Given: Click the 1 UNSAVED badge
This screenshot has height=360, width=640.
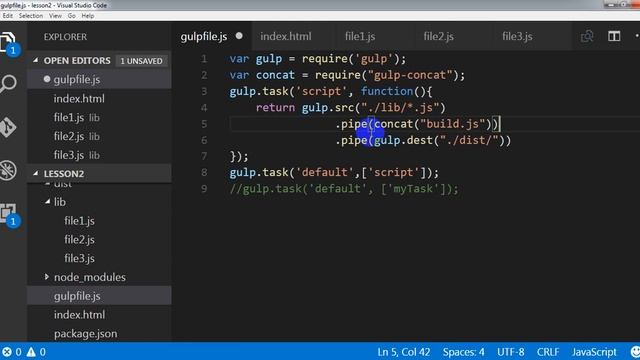Looking at the screenshot, I should (141, 61).
